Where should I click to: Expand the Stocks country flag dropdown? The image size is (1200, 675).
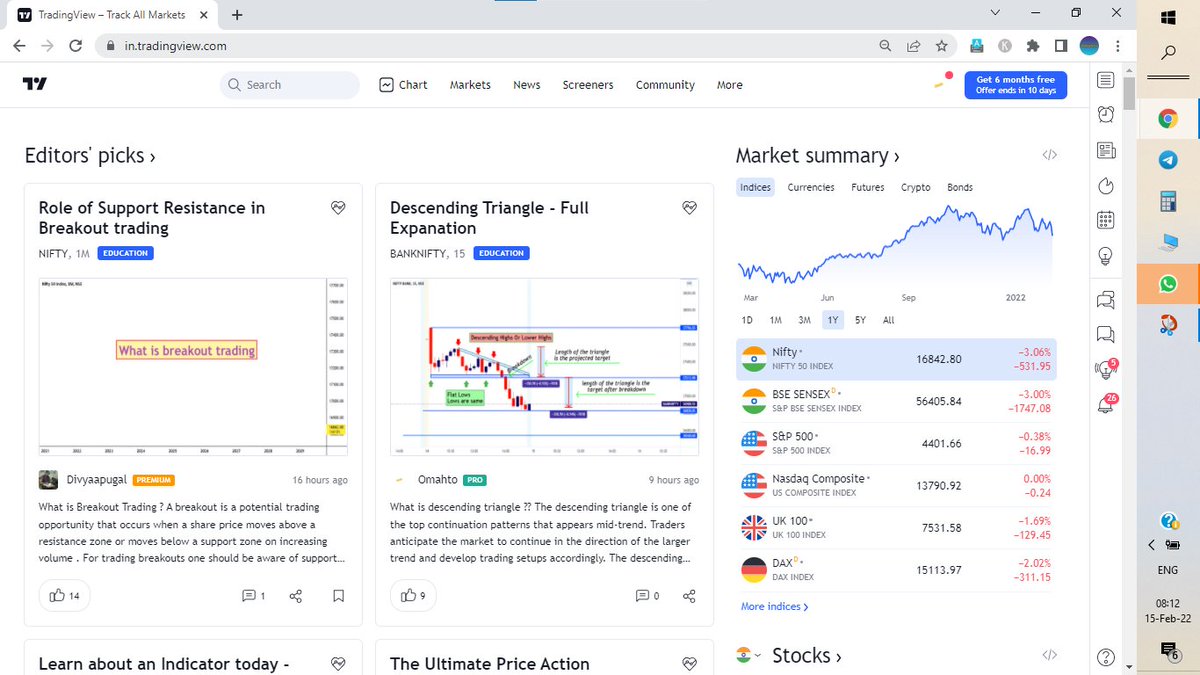pos(748,656)
